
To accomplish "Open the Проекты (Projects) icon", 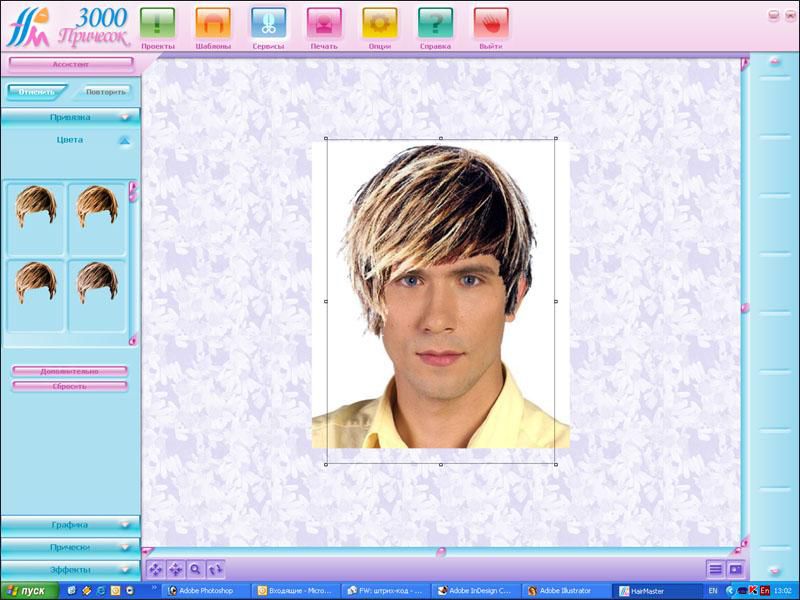I will [x=157, y=22].
